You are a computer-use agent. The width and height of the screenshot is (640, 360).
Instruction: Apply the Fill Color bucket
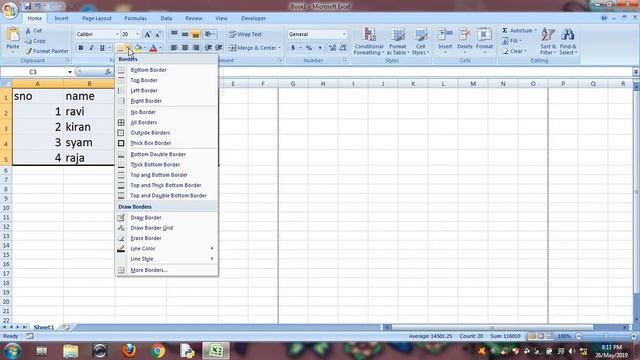coord(138,48)
